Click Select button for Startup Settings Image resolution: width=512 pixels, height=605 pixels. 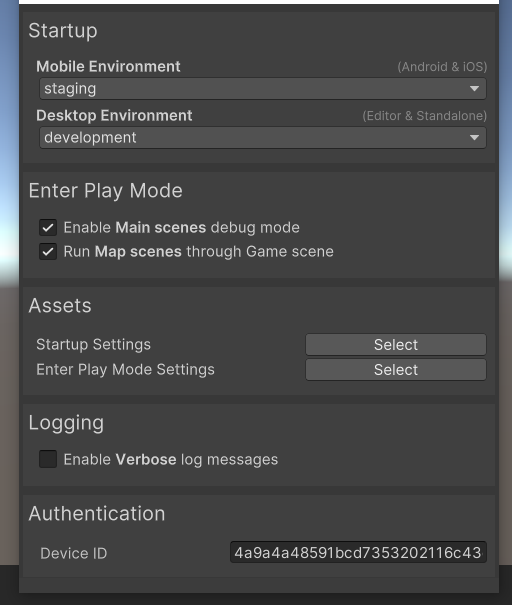pos(396,345)
